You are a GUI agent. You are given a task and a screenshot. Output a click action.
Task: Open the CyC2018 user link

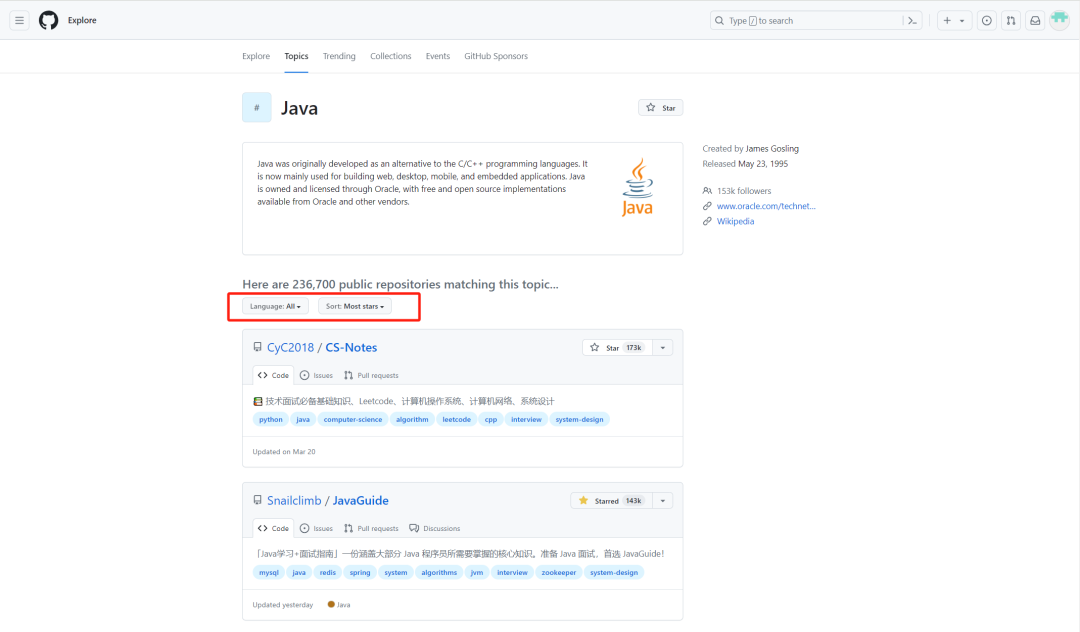click(x=290, y=348)
